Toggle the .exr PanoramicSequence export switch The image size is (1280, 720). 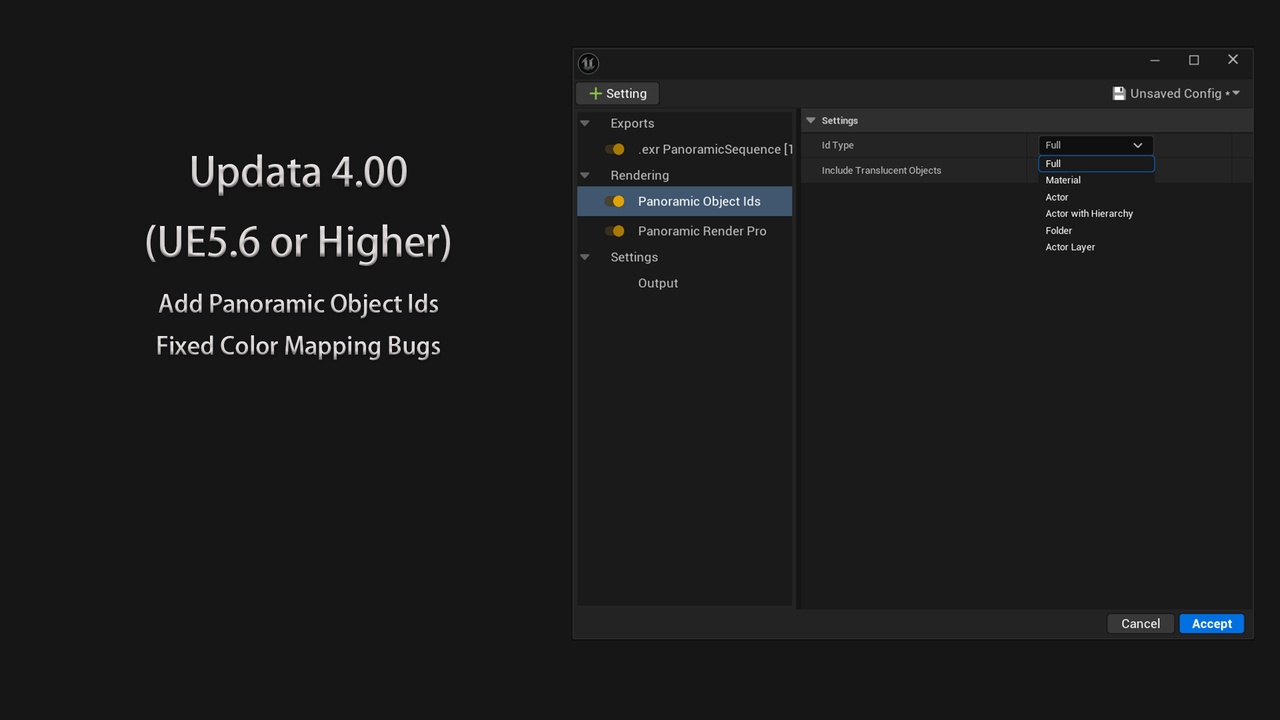[615, 149]
